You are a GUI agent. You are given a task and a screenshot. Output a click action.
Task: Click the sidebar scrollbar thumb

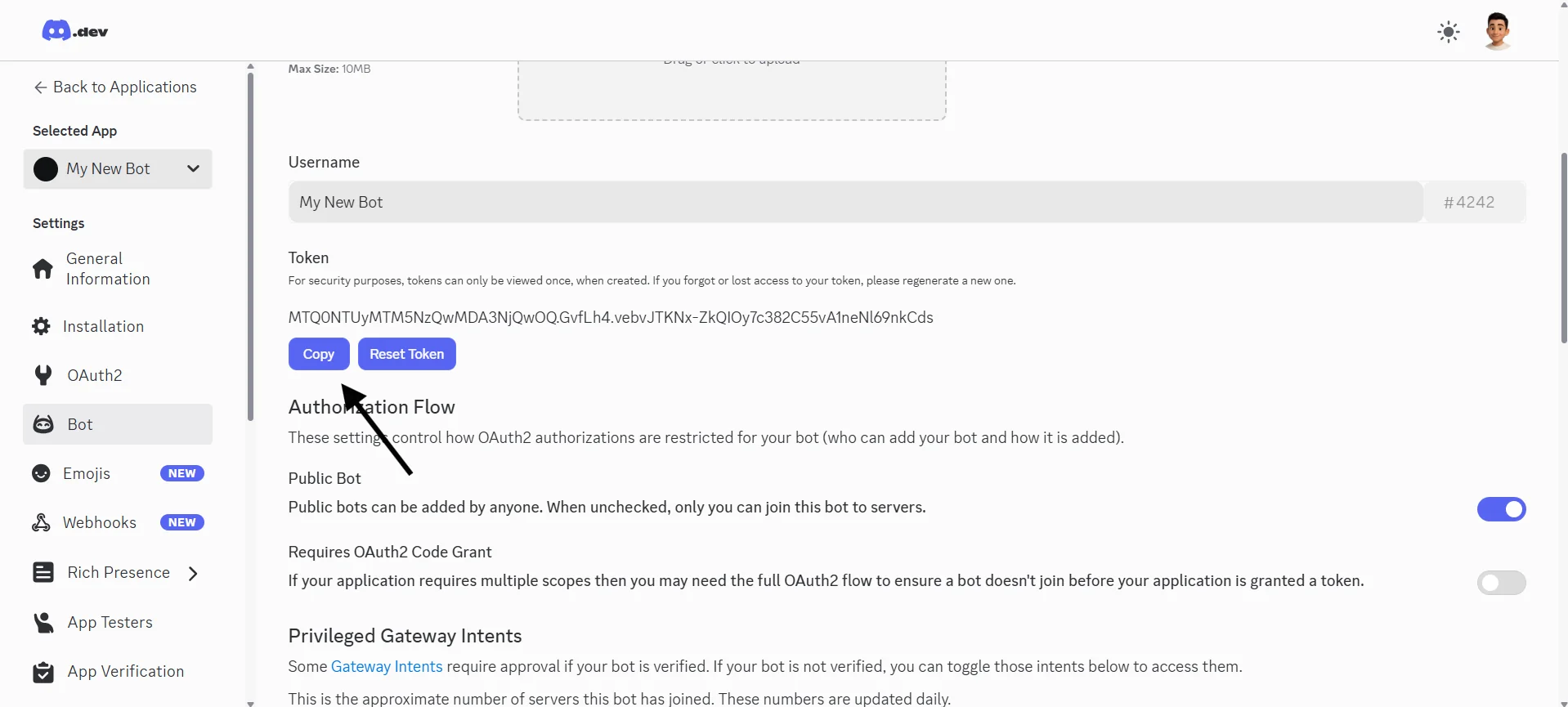(250, 246)
